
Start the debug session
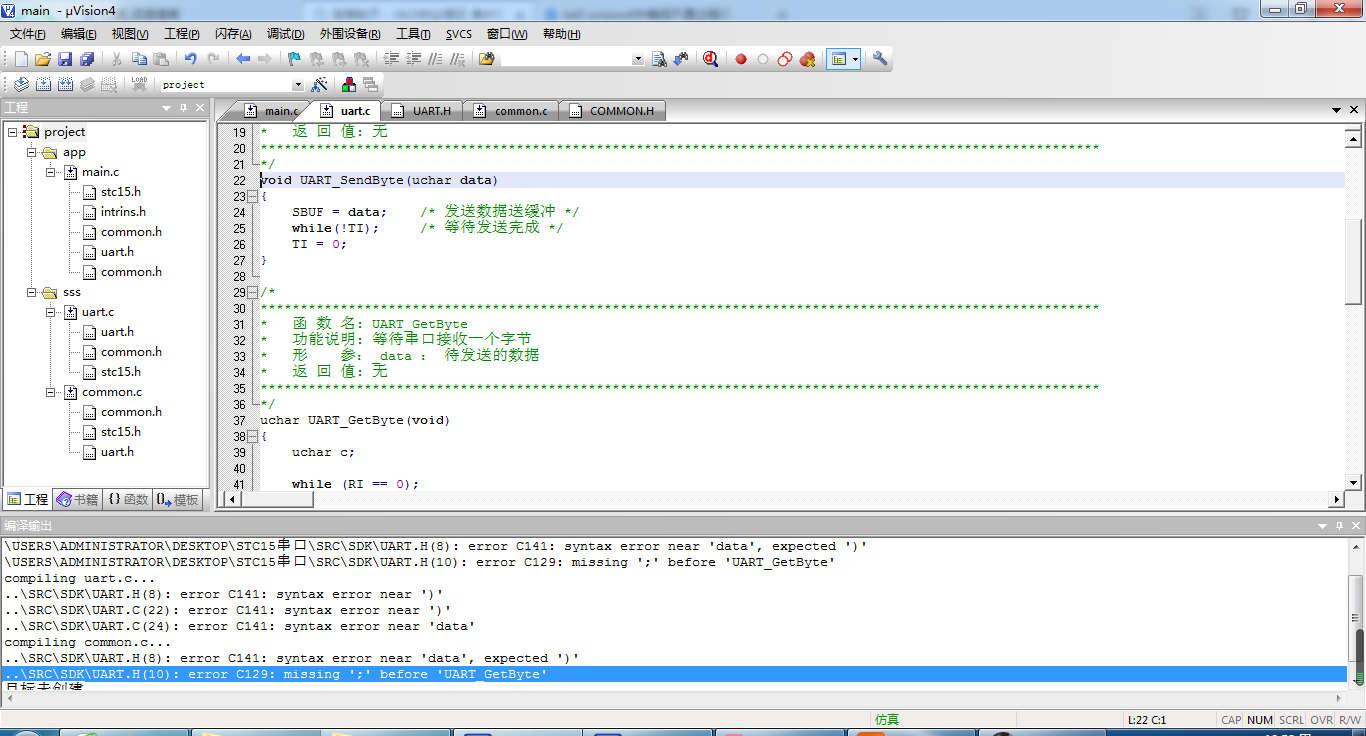[x=710, y=60]
